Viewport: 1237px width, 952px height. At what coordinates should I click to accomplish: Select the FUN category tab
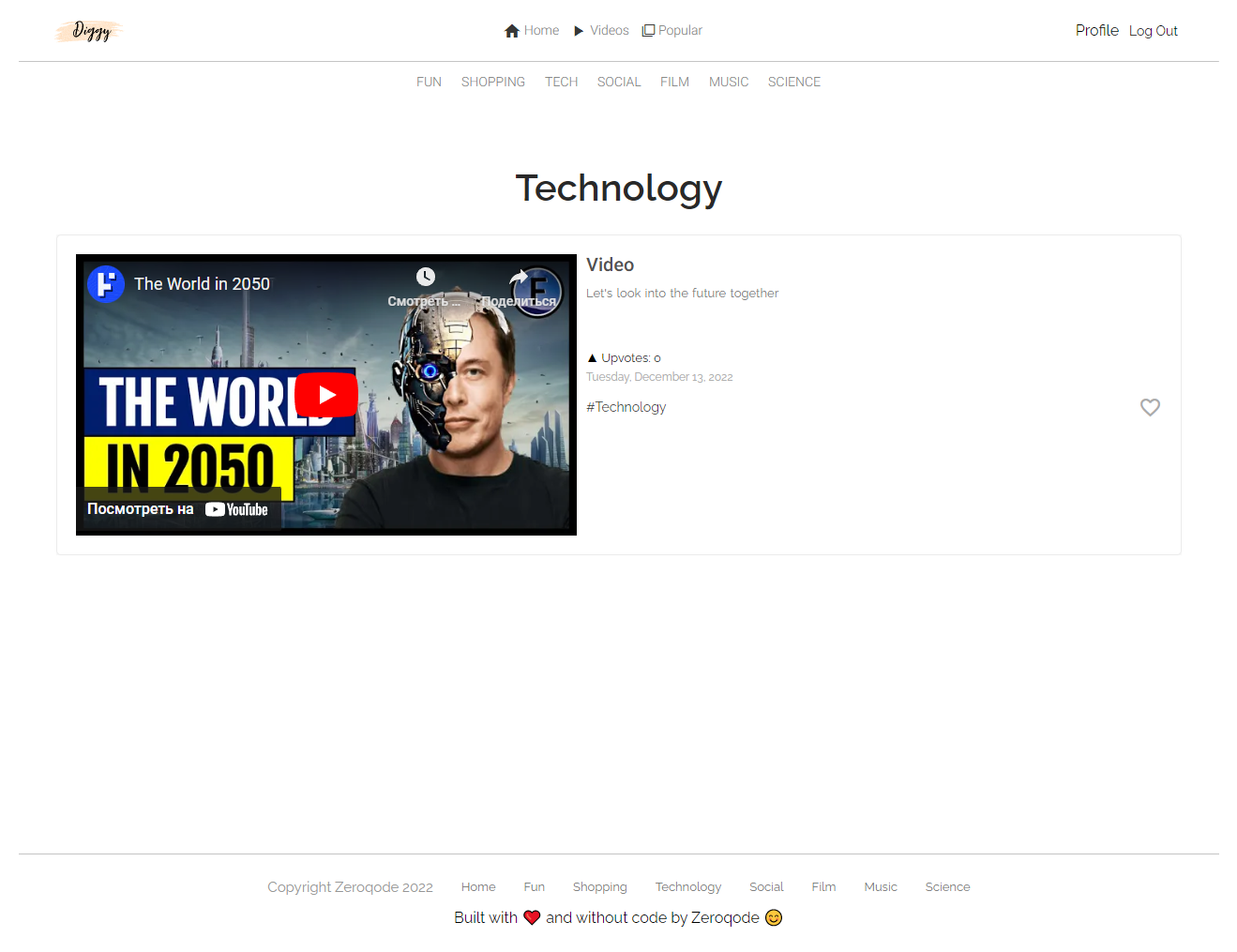tap(429, 83)
